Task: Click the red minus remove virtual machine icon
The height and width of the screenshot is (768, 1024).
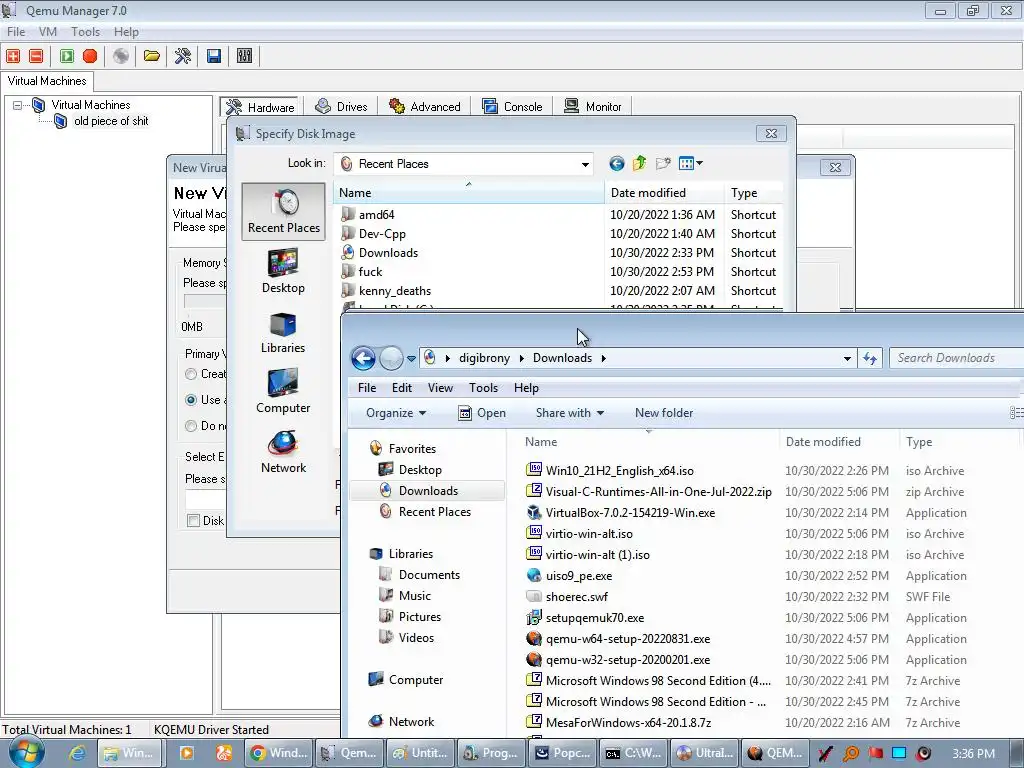Action: [37, 56]
